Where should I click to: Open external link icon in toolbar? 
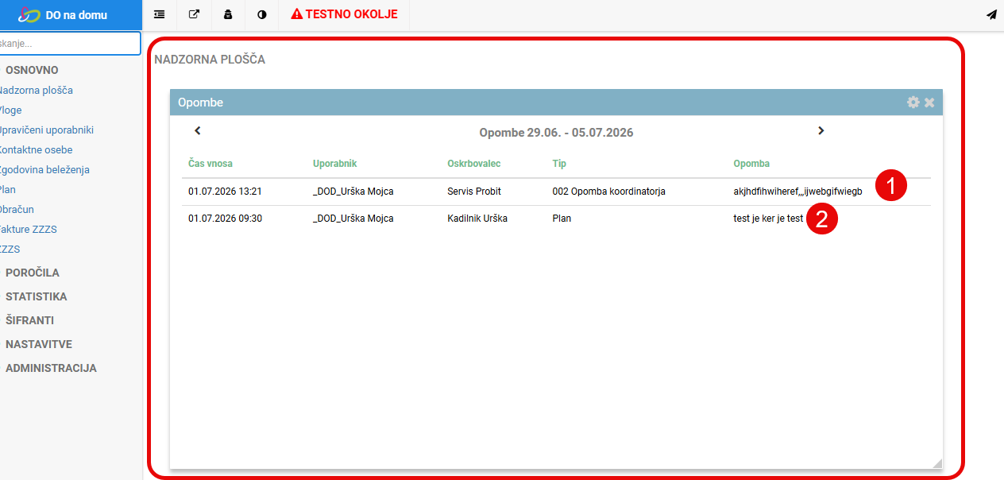194,15
